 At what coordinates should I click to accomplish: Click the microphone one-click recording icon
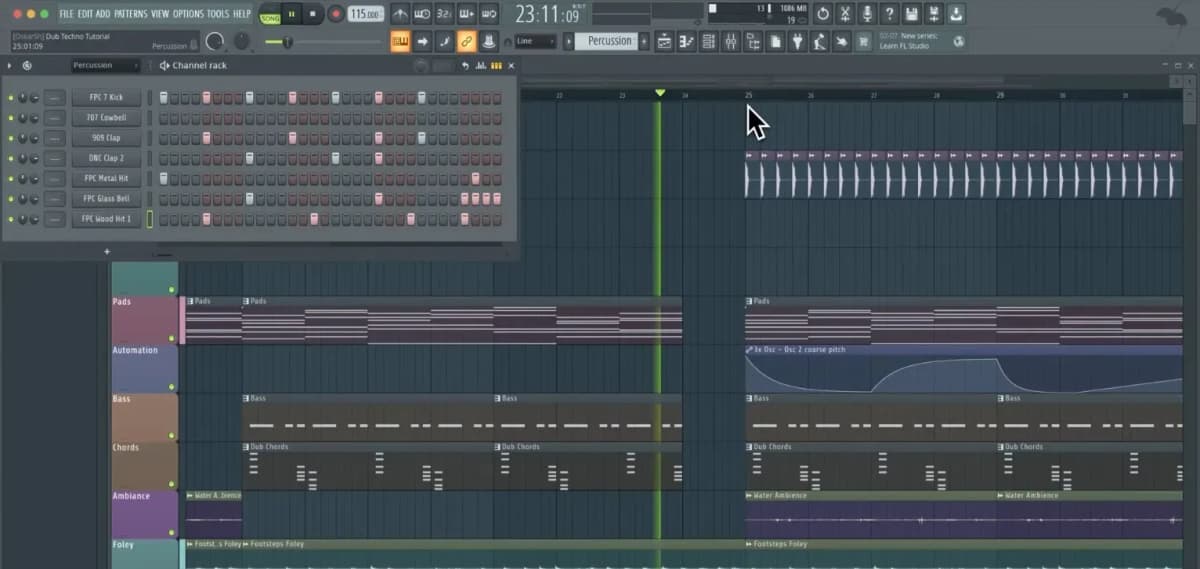pos(867,14)
